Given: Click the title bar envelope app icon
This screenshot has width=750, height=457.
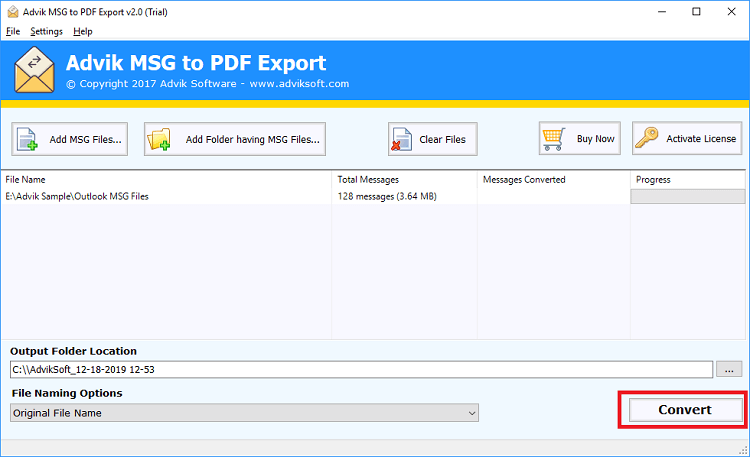Looking at the screenshot, I should pos(13,12).
